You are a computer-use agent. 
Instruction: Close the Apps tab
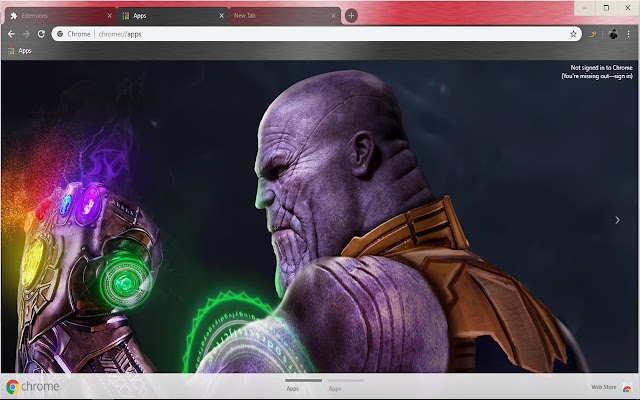(x=222, y=16)
